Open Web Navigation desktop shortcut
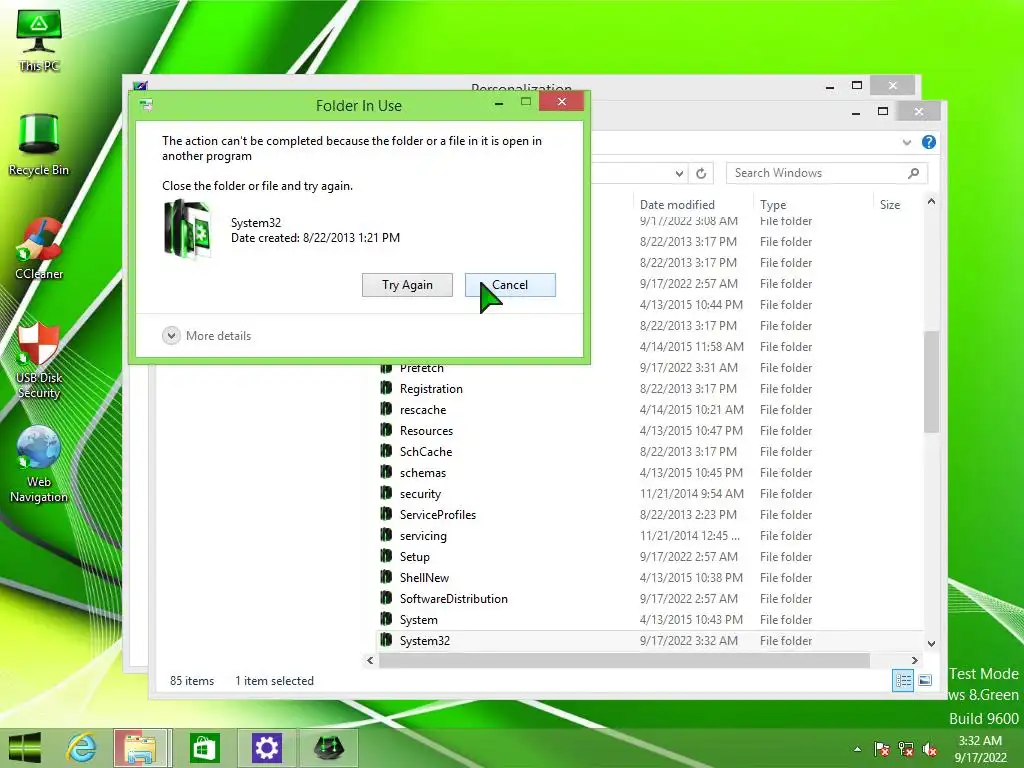This screenshot has width=1024, height=768. click(x=39, y=465)
